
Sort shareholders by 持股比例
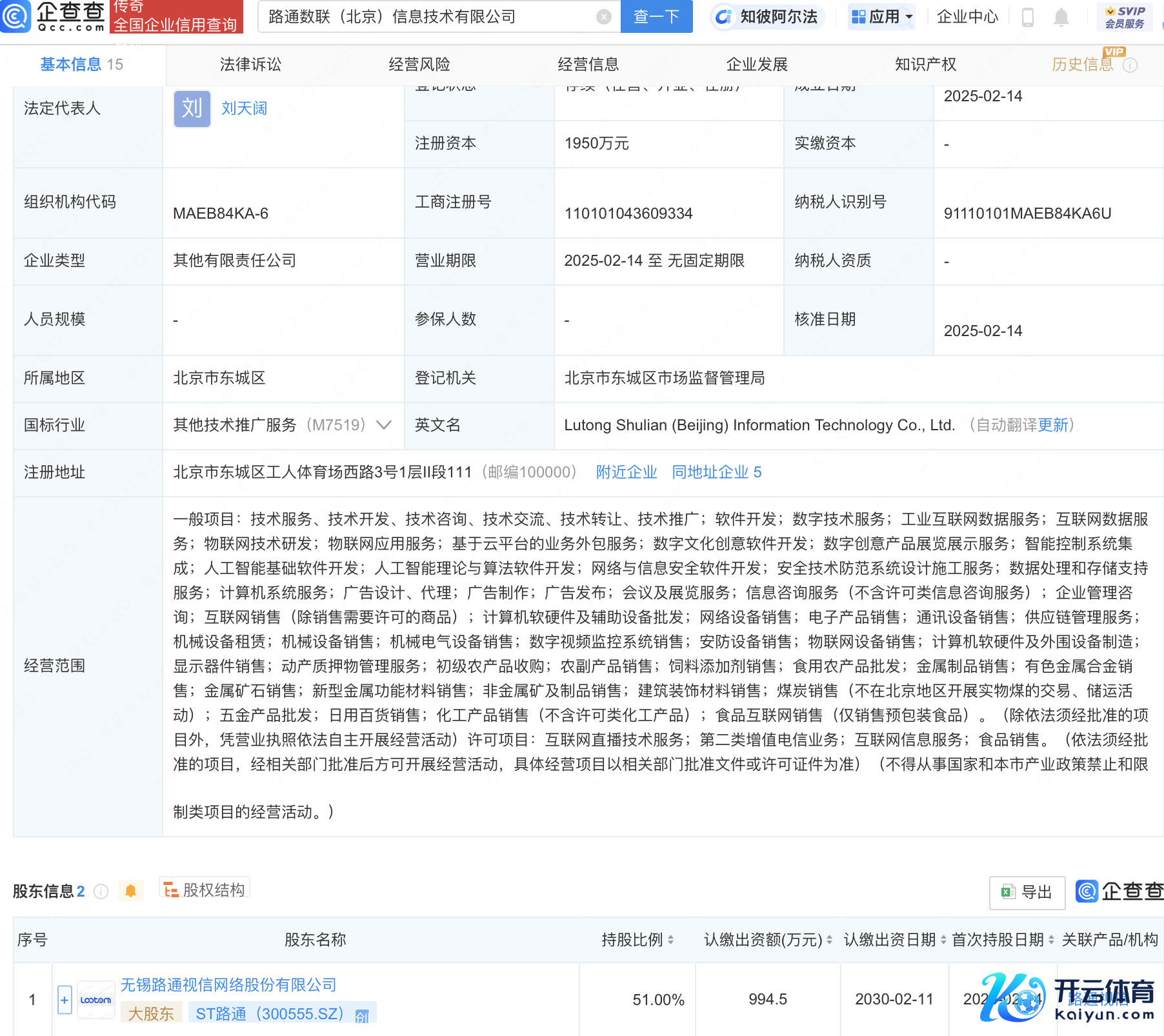pos(670,940)
